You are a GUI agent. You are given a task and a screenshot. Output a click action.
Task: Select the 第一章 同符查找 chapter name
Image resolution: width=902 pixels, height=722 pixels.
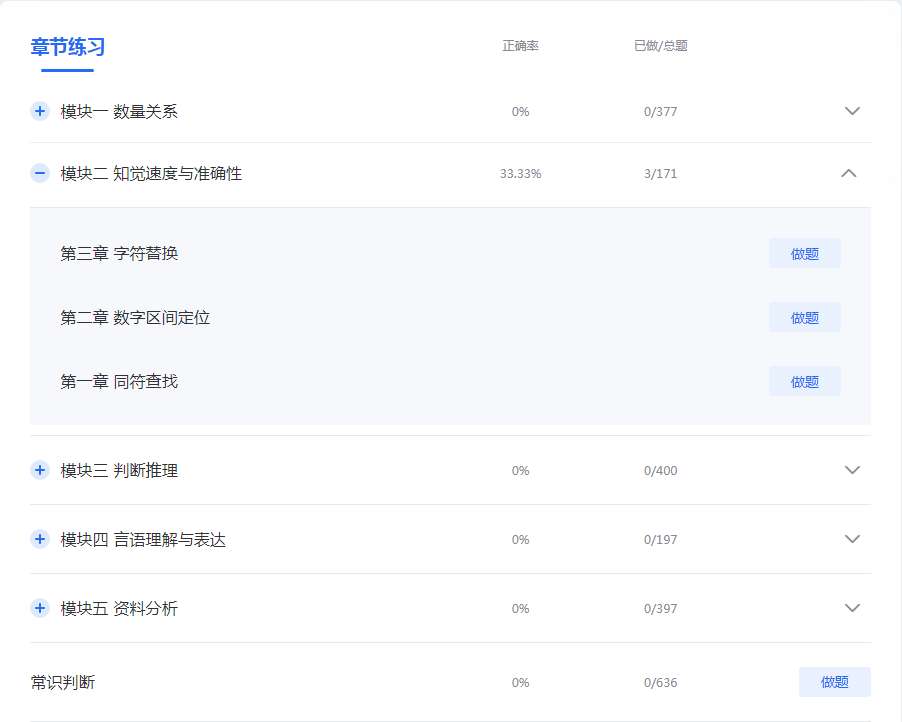click(119, 382)
